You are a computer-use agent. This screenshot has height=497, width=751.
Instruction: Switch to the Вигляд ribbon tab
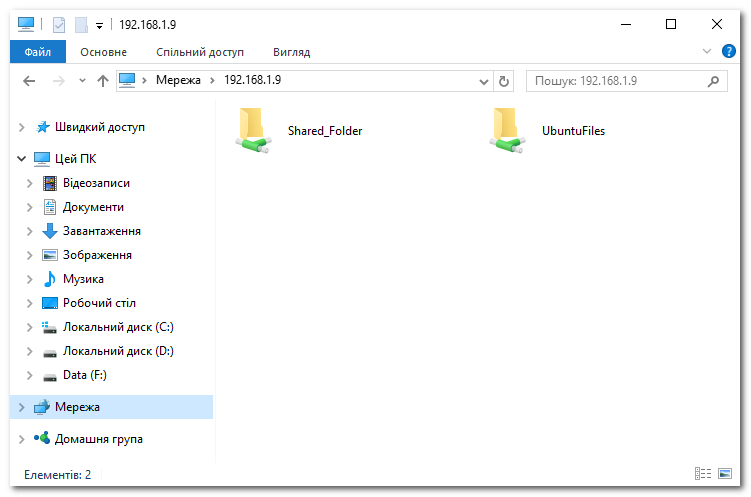292,52
